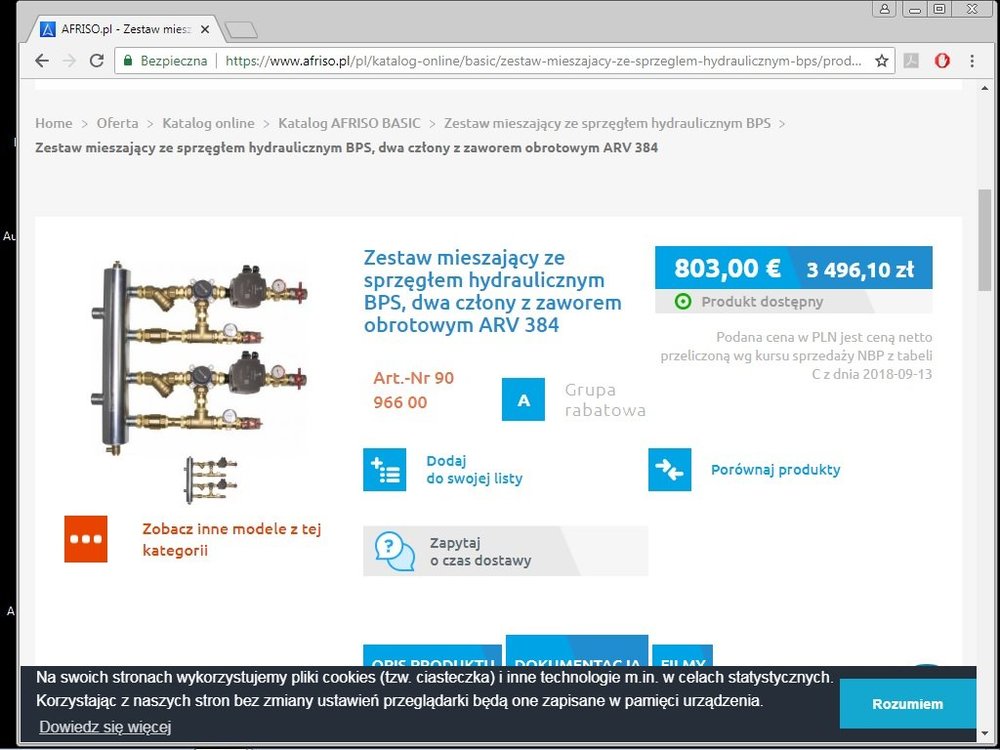Click the blue discount group A badge
Image resolution: width=1000 pixels, height=750 pixels.
(523, 400)
